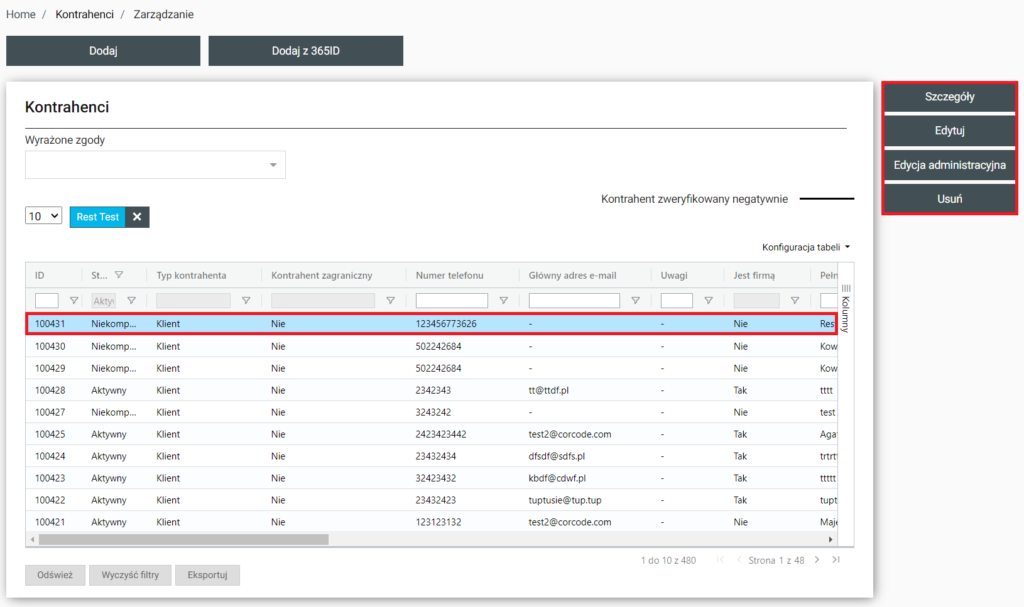Click the Dodaj button
Viewport: 1024px width, 607px height.
pos(103,51)
